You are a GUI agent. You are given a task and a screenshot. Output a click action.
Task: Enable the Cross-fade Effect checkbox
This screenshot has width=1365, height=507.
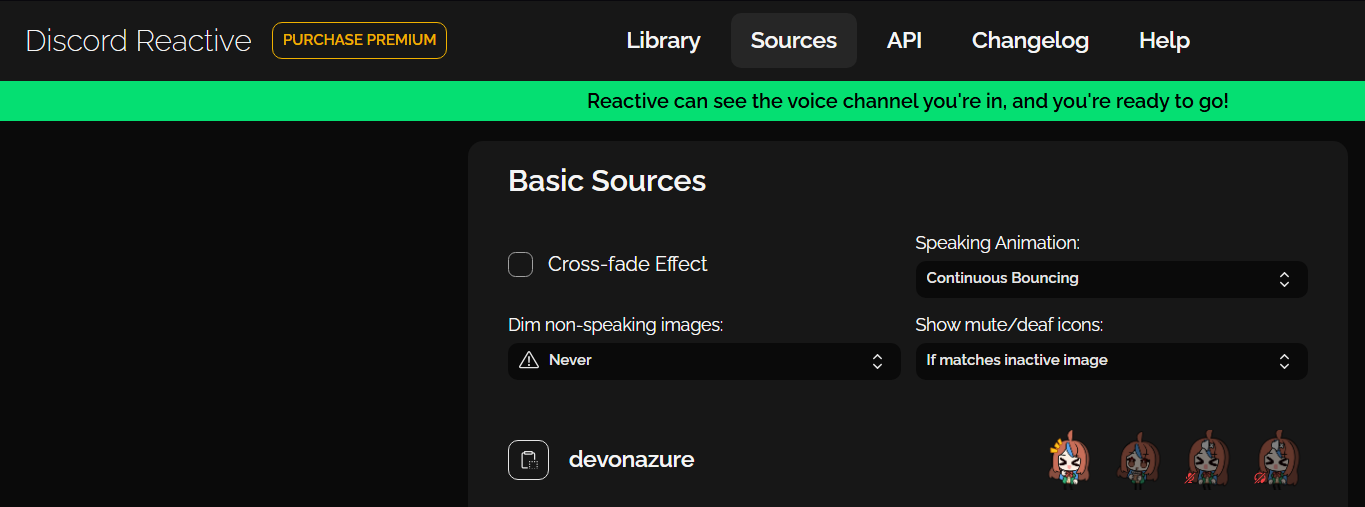[x=520, y=265]
